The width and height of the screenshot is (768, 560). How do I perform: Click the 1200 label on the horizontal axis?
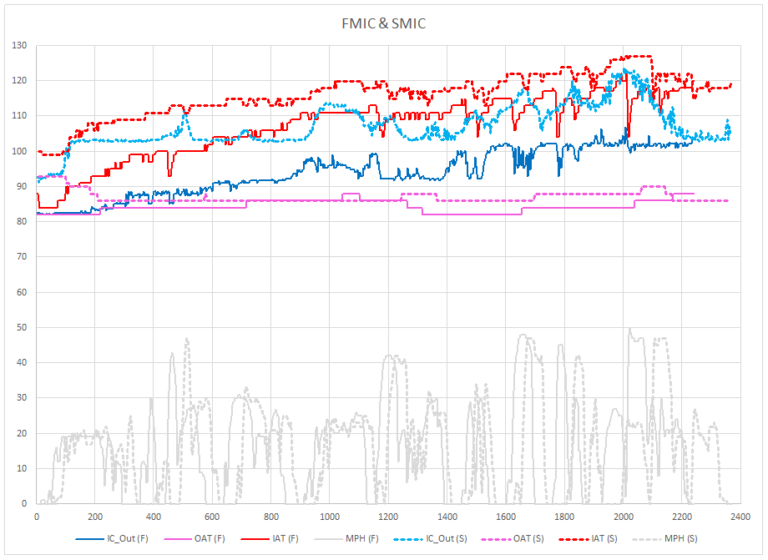pyautogui.click(x=388, y=517)
